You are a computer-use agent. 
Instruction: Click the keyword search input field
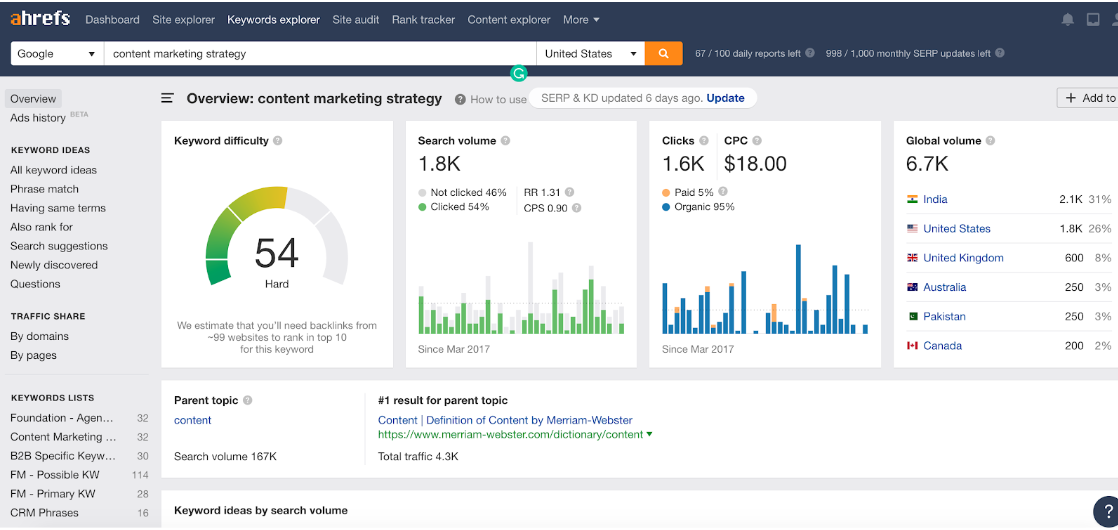coord(320,54)
